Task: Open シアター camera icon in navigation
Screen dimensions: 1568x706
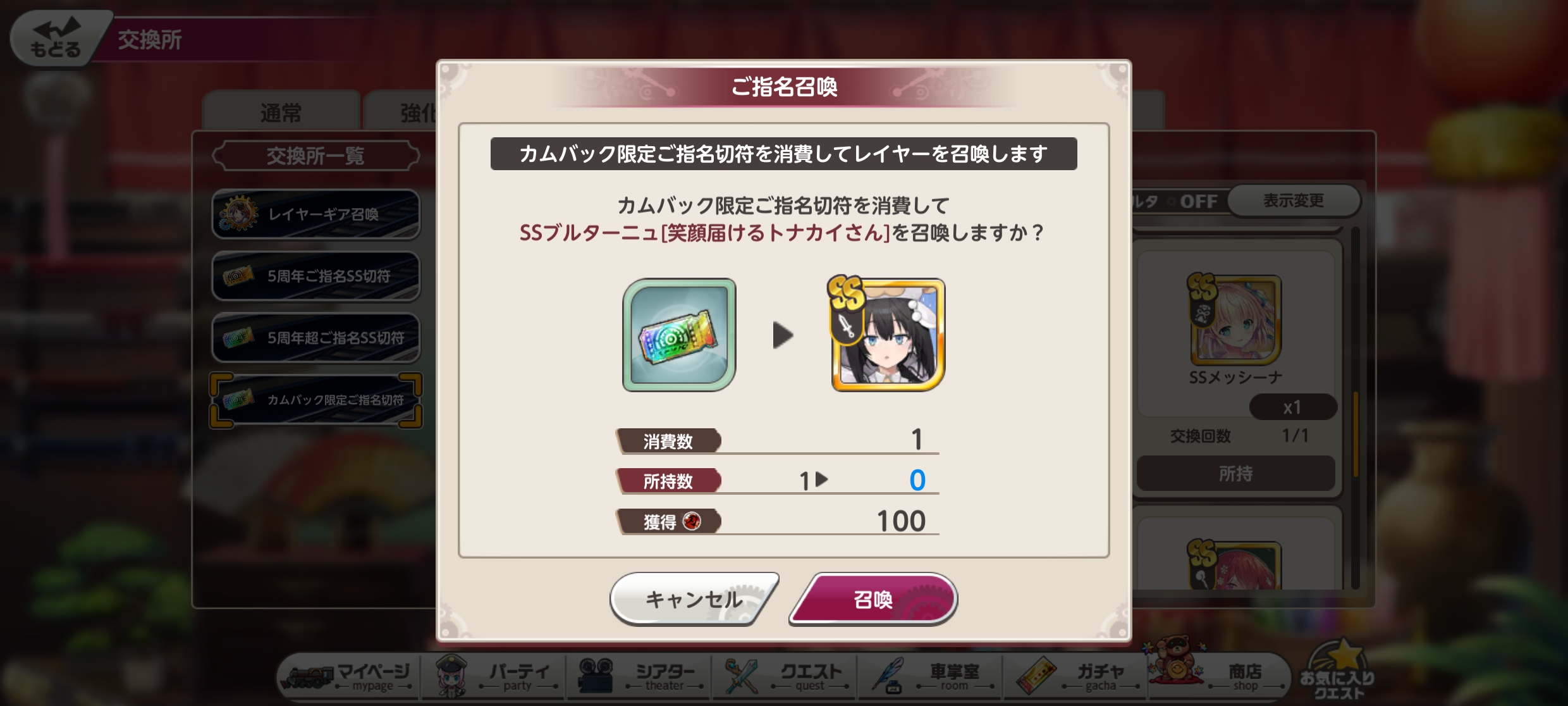Action: [x=639, y=677]
